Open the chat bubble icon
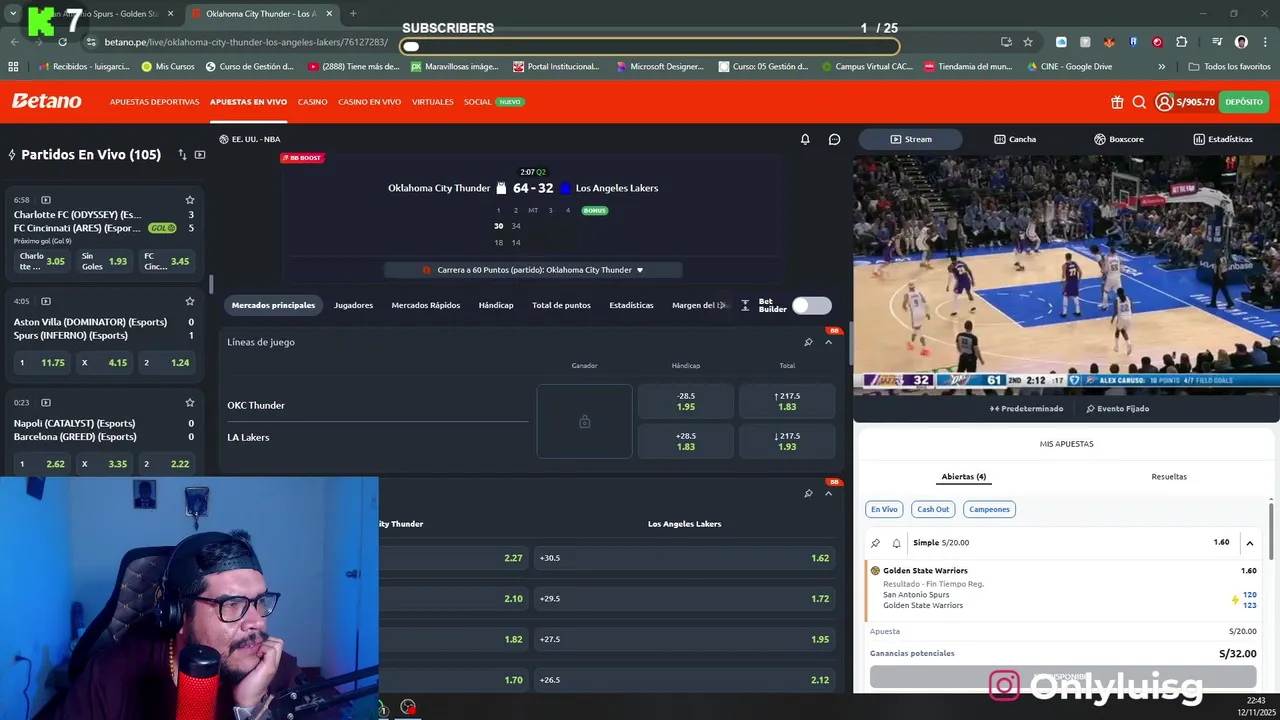Screen dimensions: 1280x720 tap(835, 139)
